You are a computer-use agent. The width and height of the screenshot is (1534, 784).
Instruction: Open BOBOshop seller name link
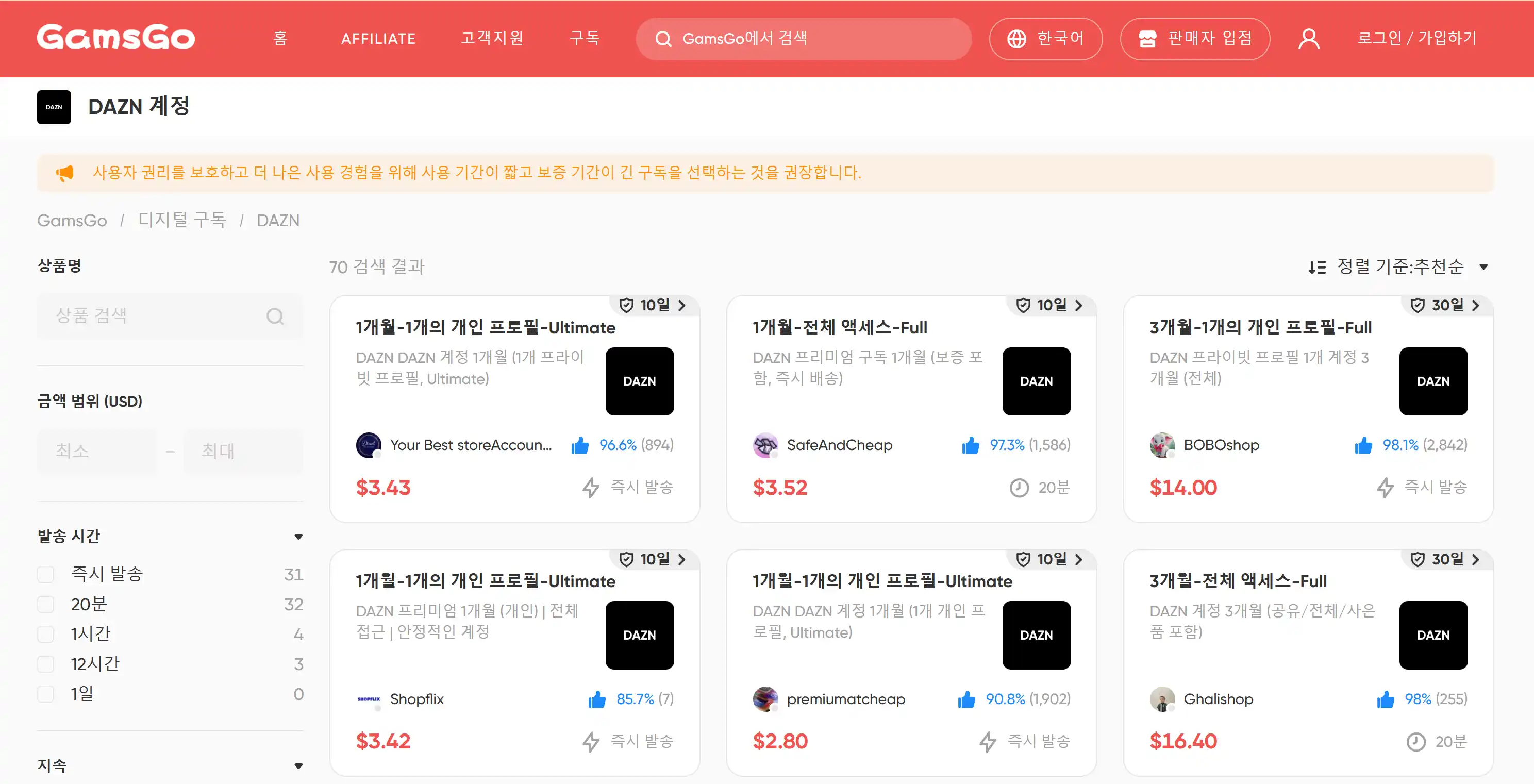tap(1221, 445)
